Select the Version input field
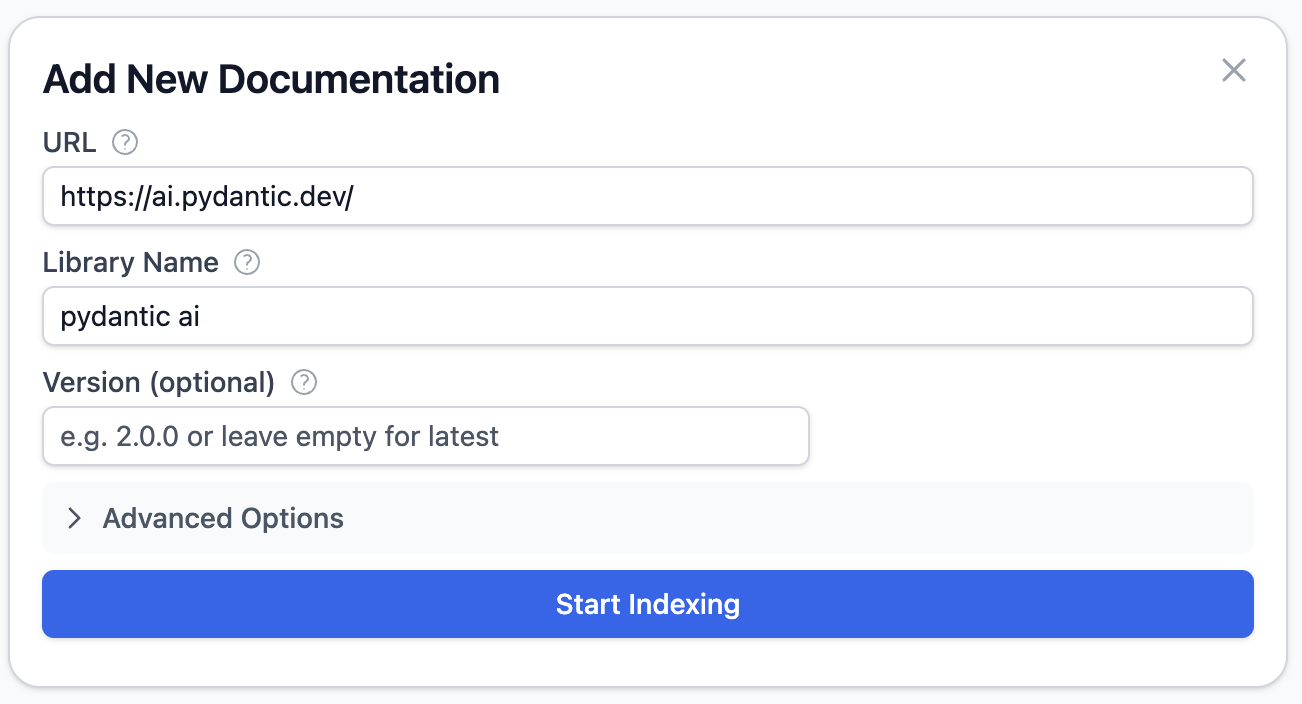Viewport: 1302px width, 704px height. [425, 436]
